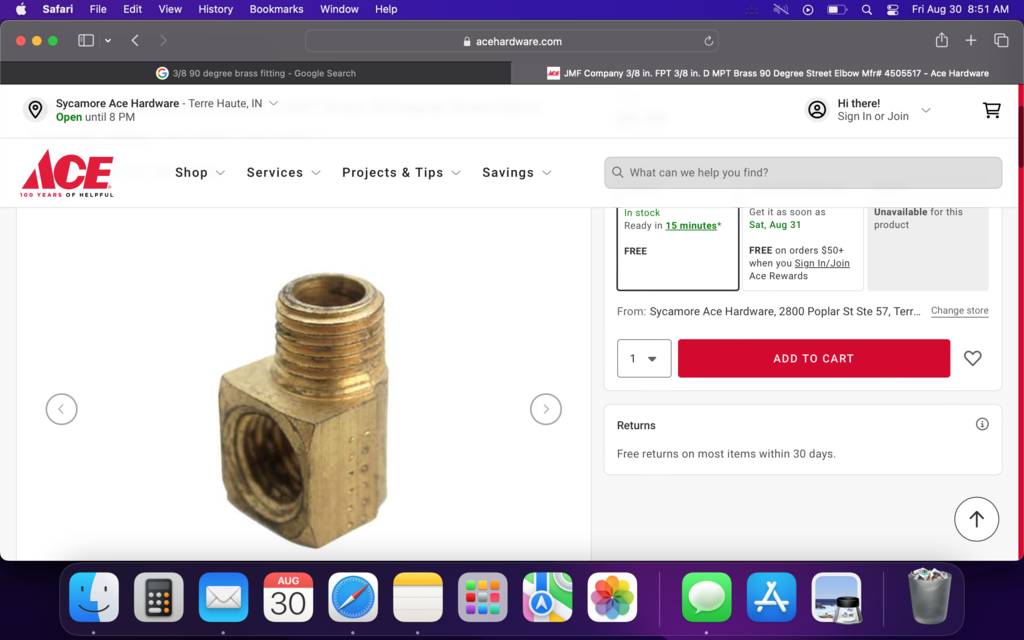Expand the Sign In or Join dropdown

coord(925,110)
